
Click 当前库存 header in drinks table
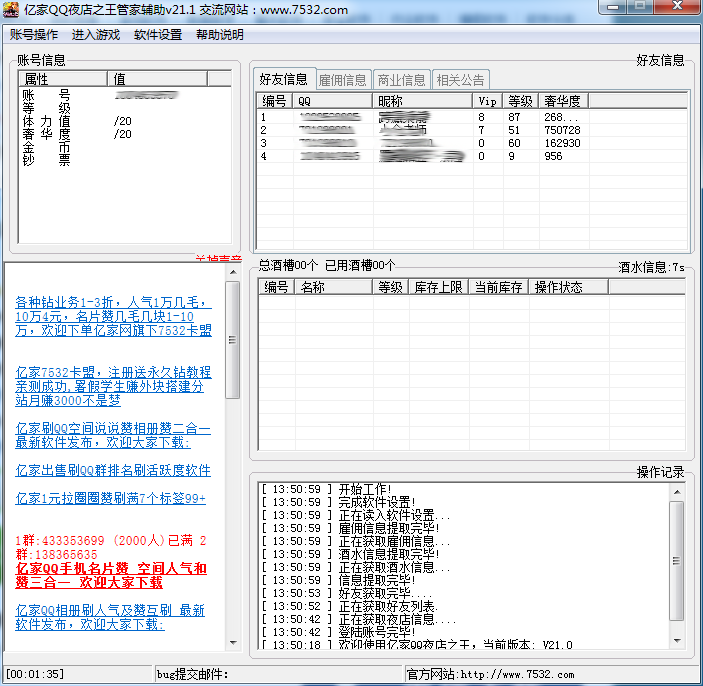(499, 287)
